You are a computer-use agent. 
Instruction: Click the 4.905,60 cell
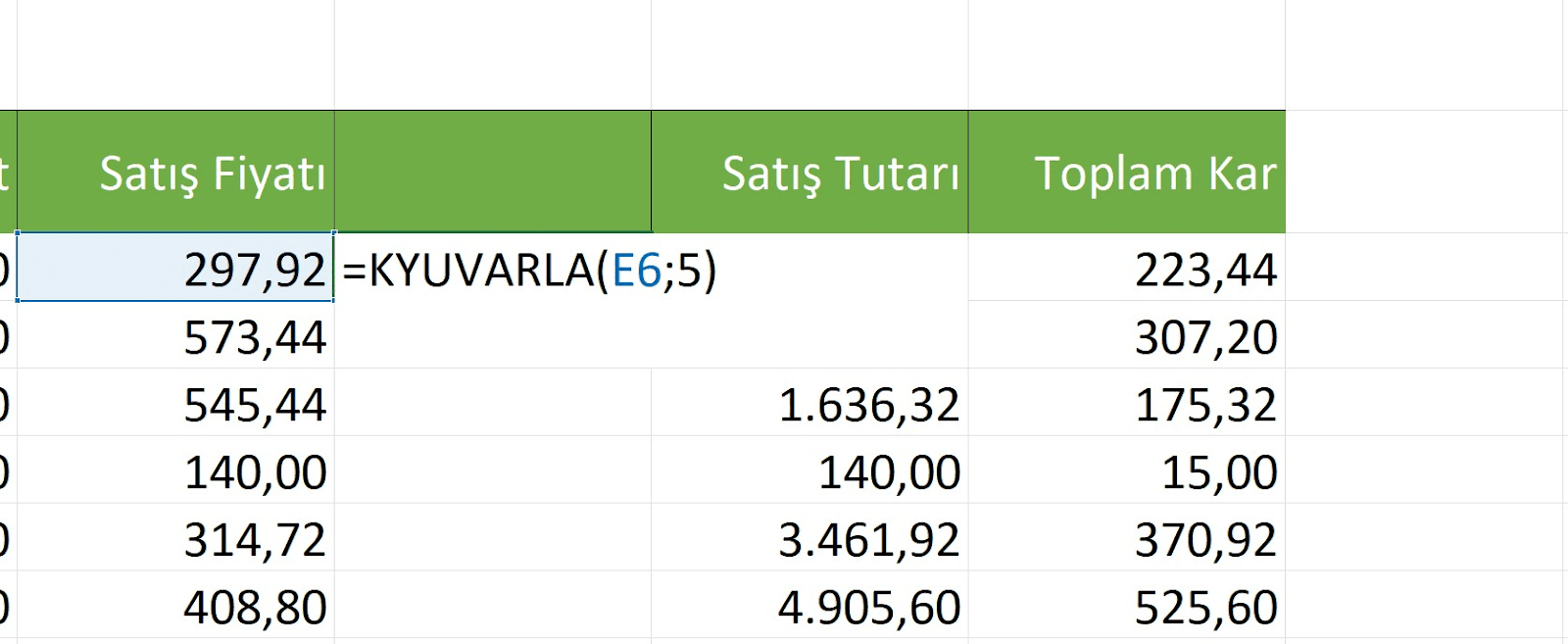point(809,607)
